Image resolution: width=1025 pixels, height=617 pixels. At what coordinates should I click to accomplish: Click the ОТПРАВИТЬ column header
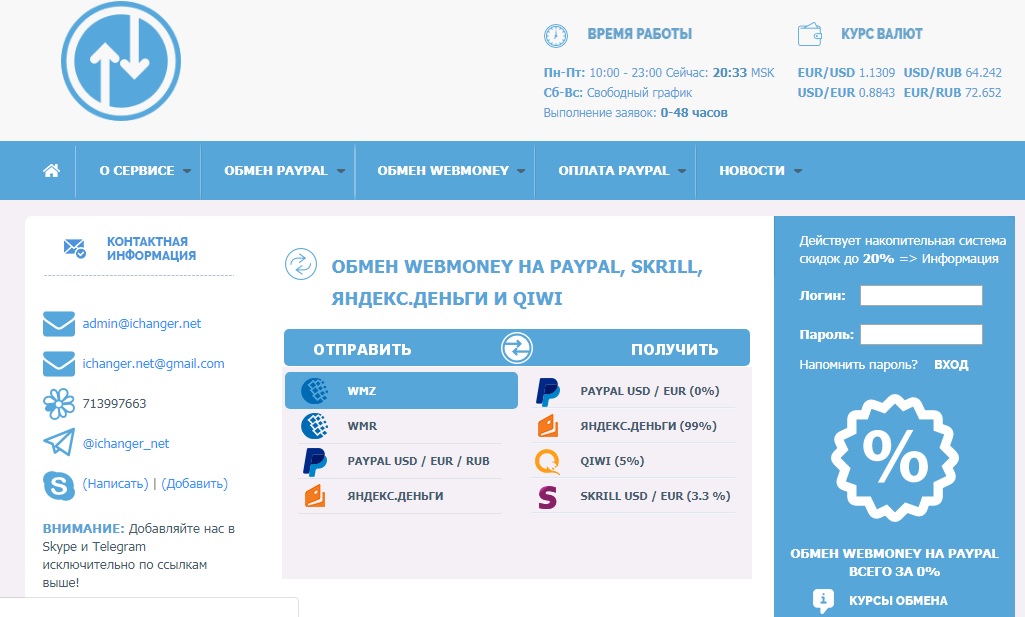tap(362, 350)
